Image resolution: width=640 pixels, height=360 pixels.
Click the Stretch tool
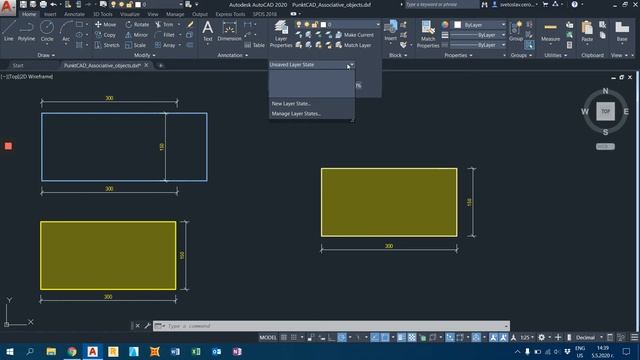[107, 45]
